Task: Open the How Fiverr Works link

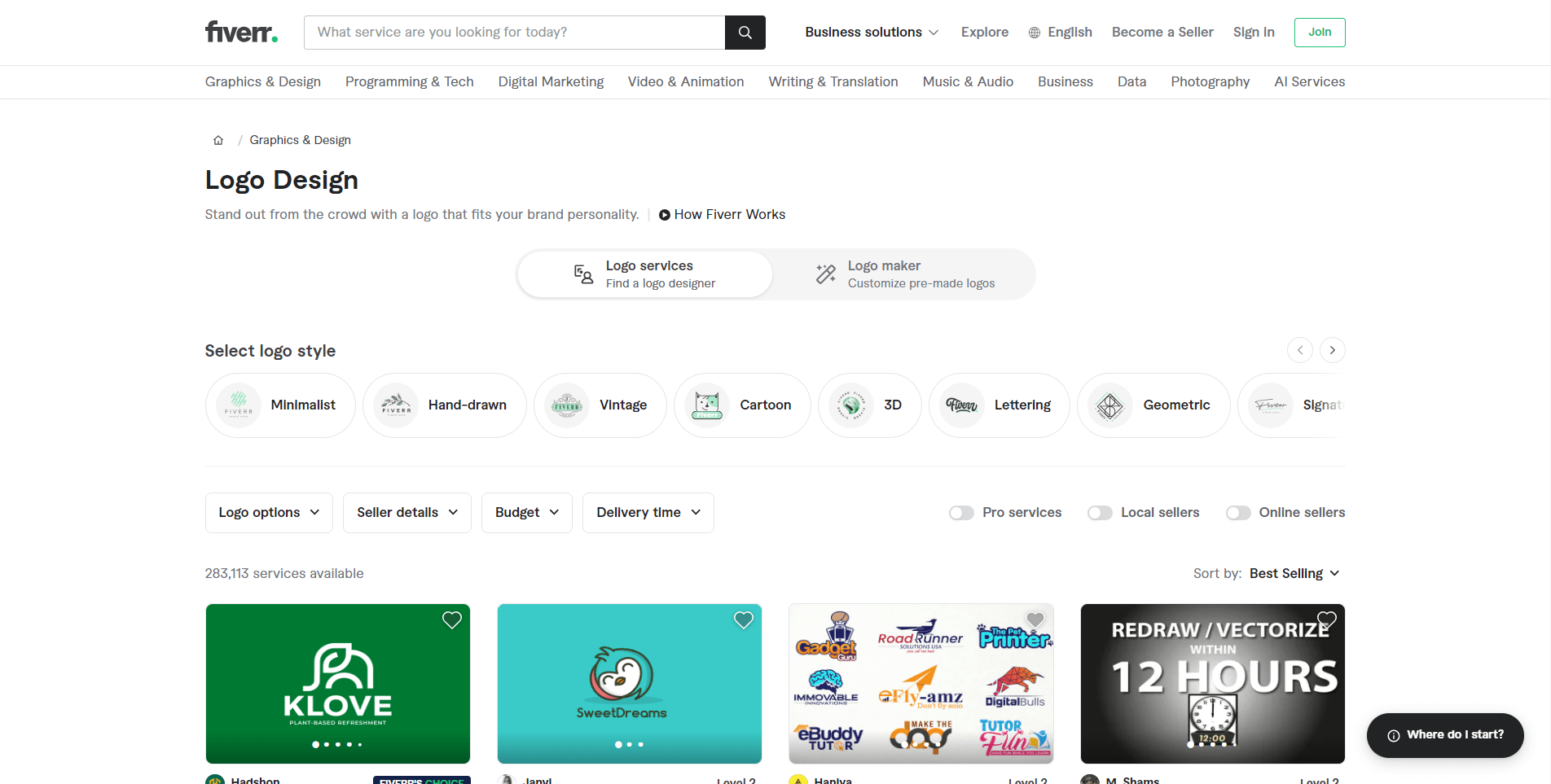Action: pos(722,215)
